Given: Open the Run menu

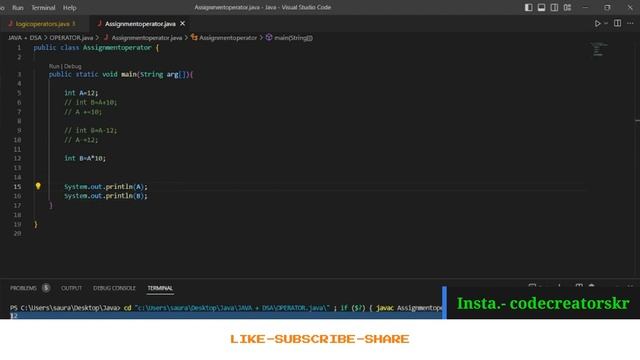Looking at the screenshot, I should [18, 8].
